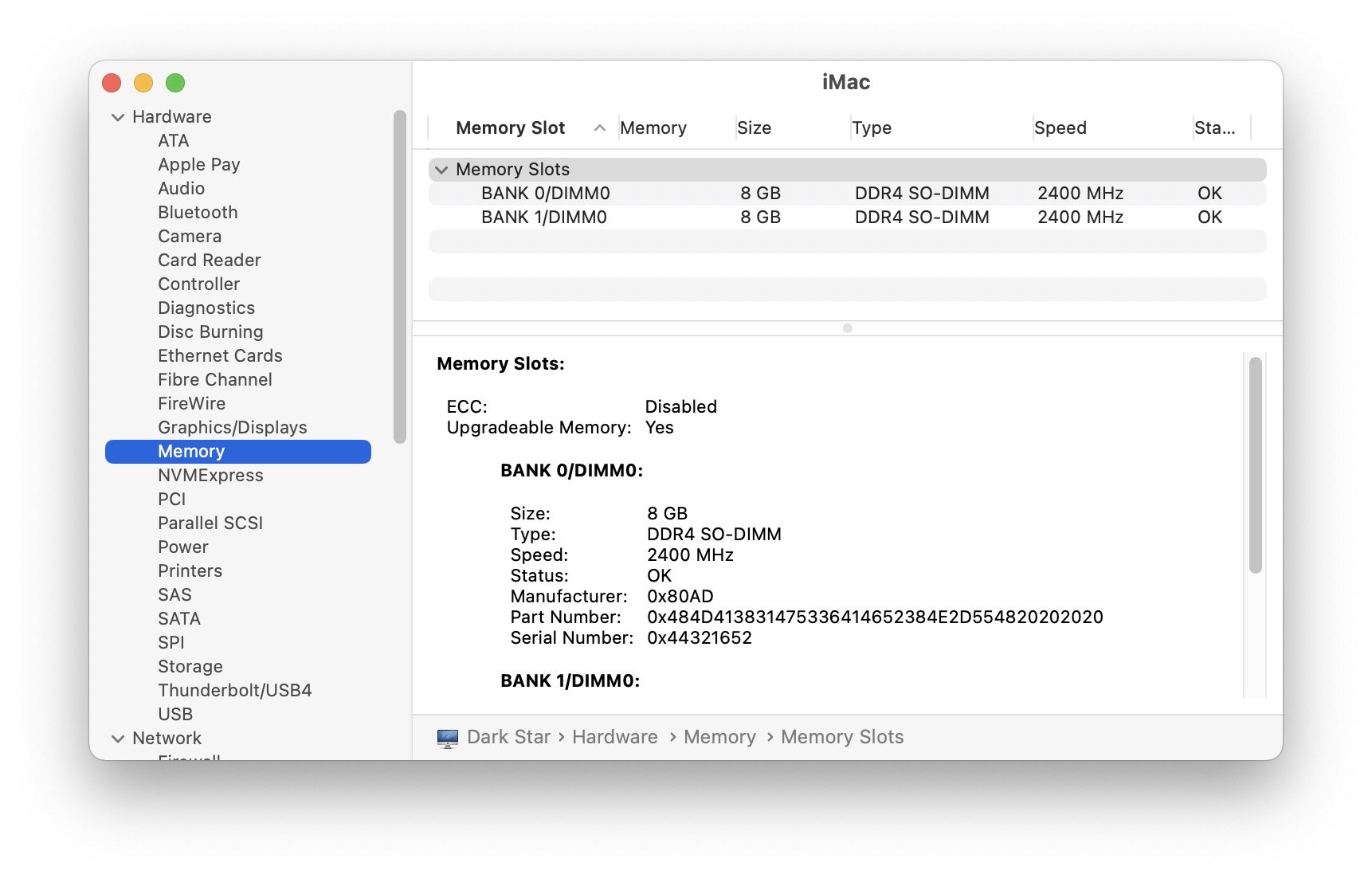Click the yellow minimize window button

(143, 83)
